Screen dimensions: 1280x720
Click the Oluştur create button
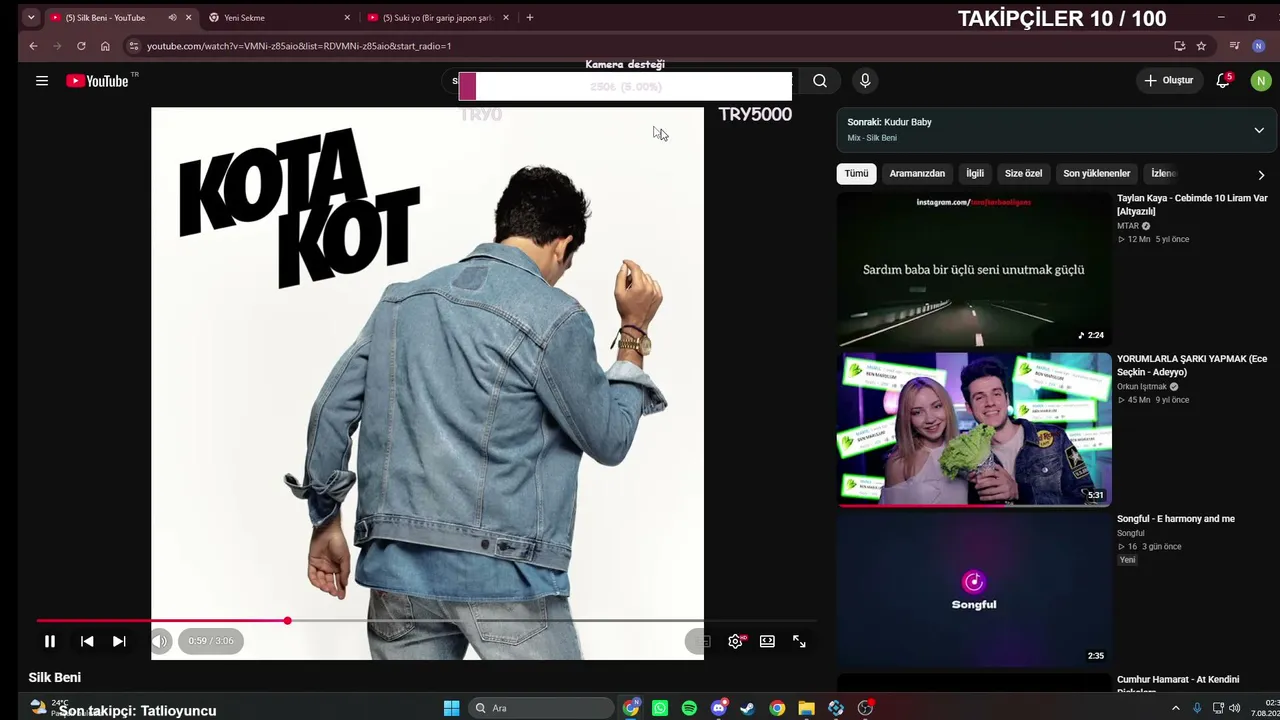(x=1169, y=81)
